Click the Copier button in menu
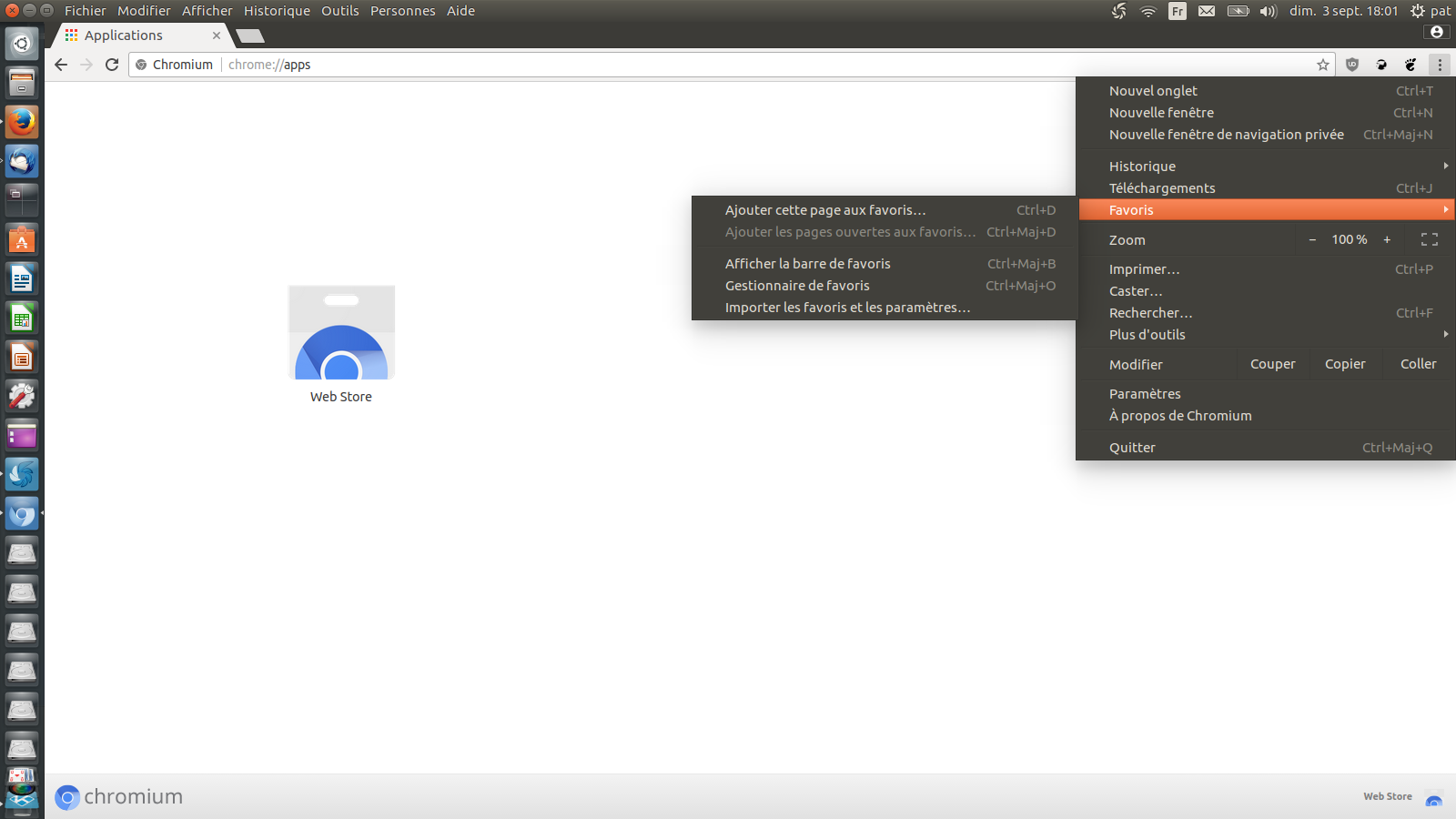Image resolution: width=1456 pixels, height=819 pixels. click(x=1344, y=364)
